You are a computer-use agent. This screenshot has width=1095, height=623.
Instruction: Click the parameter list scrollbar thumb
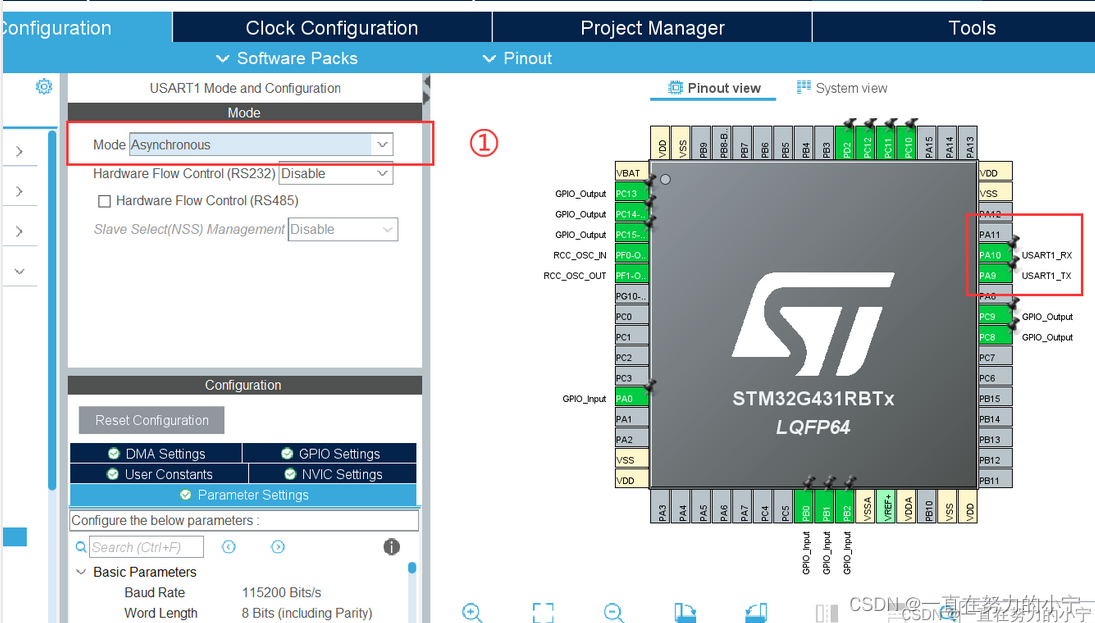click(x=412, y=568)
